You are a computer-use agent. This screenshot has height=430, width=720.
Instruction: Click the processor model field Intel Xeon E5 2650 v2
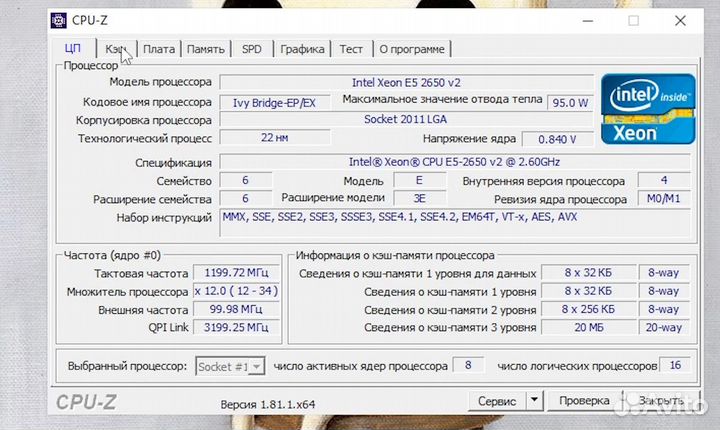point(406,83)
